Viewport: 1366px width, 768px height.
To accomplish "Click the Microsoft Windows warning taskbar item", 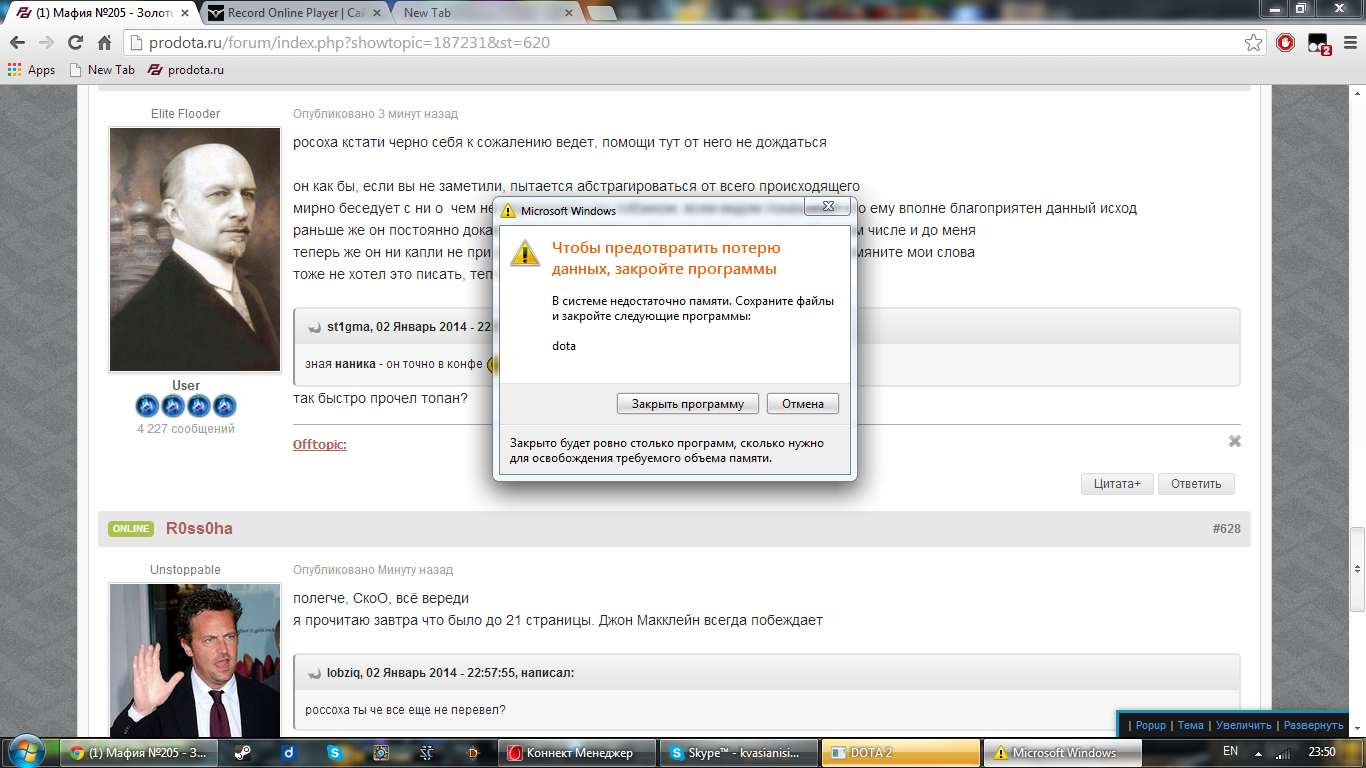I will pyautogui.click(x=1061, y=752).
